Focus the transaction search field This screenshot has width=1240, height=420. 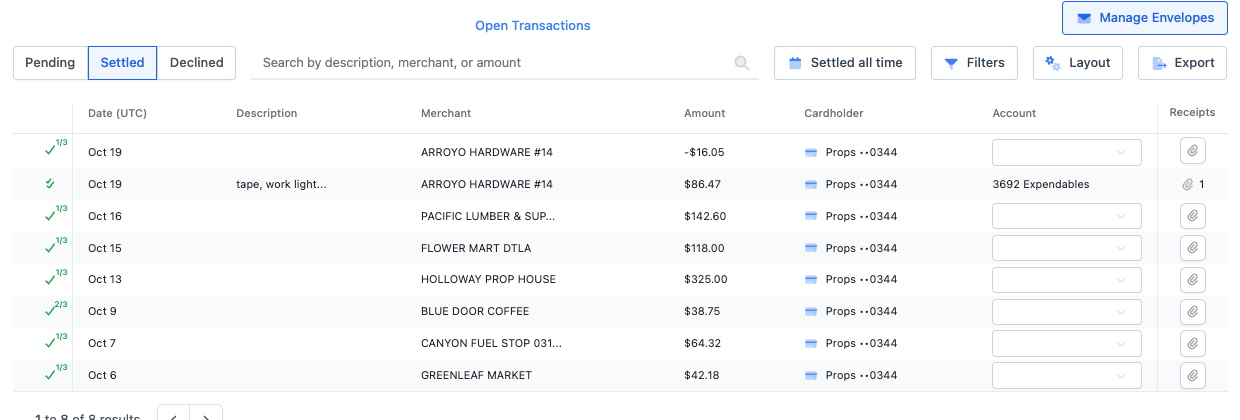pos(505,63)
